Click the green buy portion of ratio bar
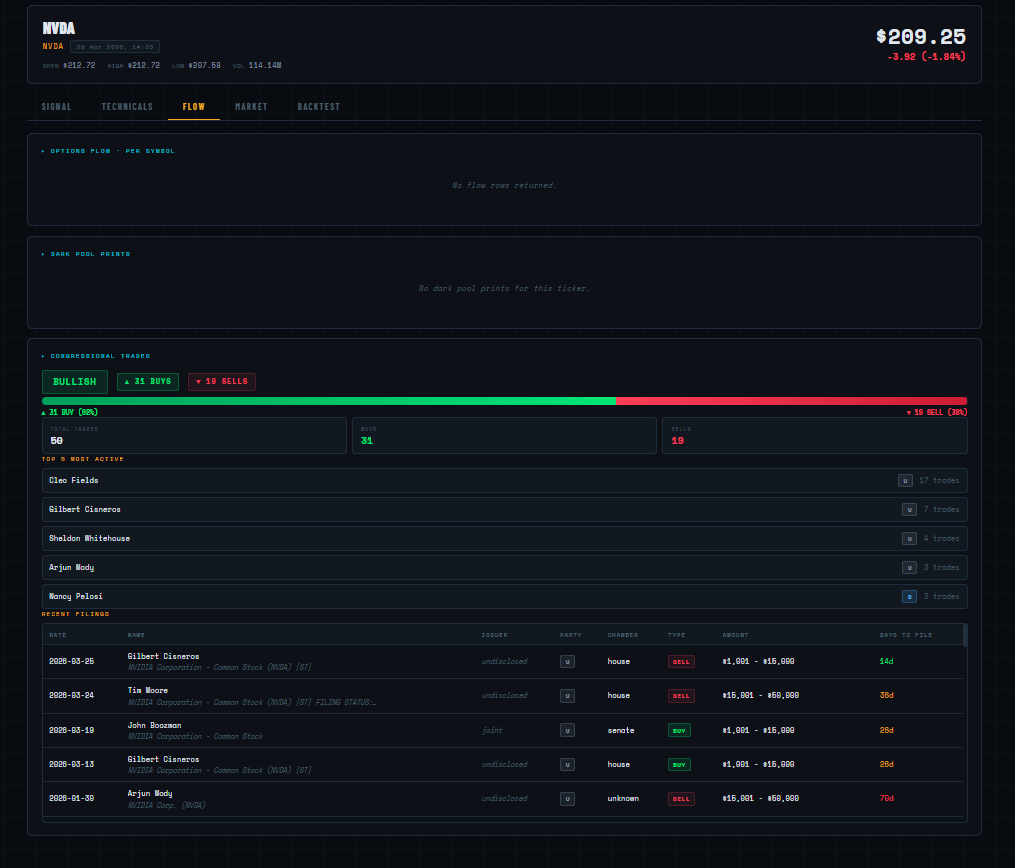The image size is (1015, 868). tap(329, 401)
